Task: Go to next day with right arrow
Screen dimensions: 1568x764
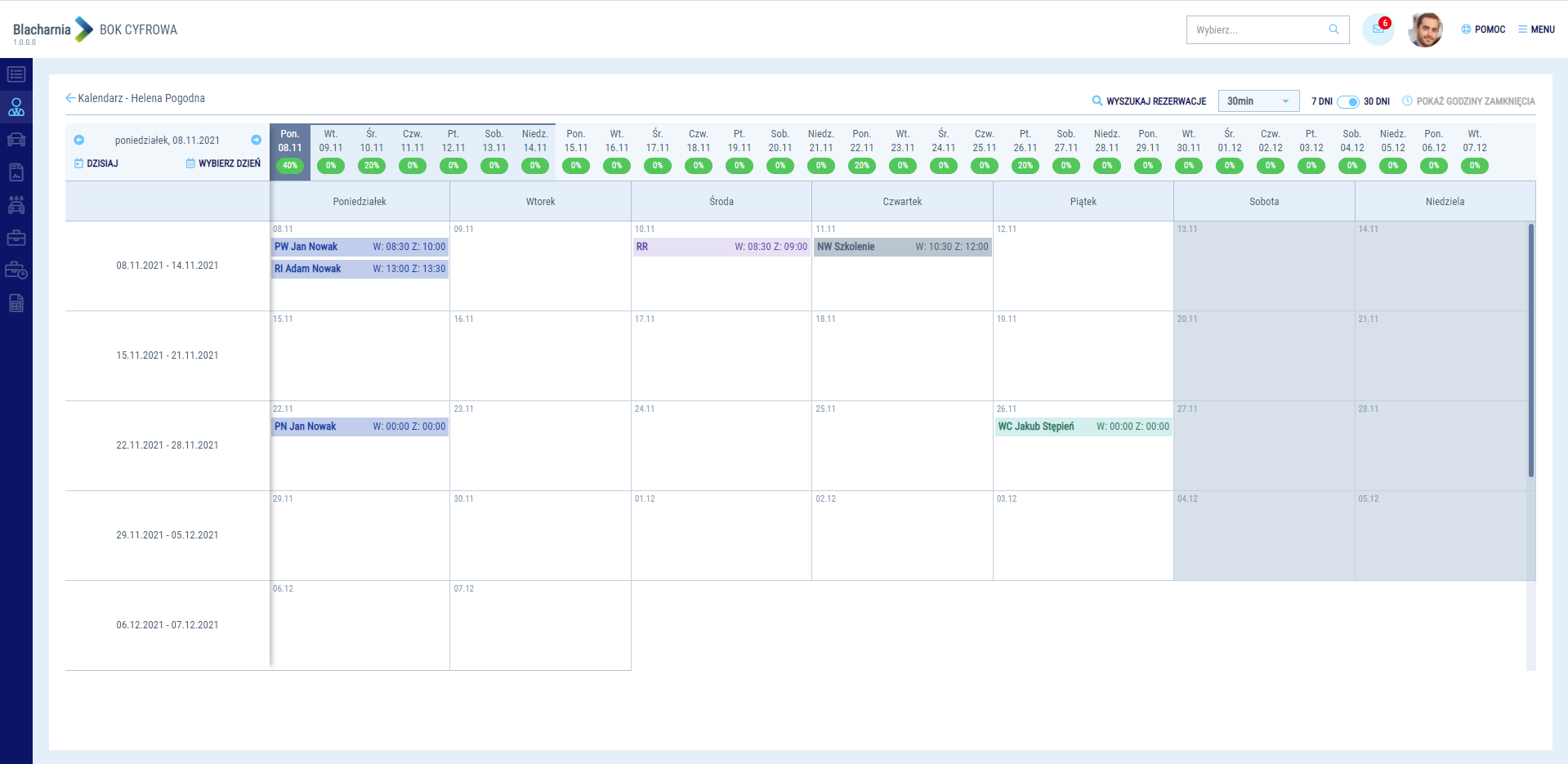Action: pos(256,140)
